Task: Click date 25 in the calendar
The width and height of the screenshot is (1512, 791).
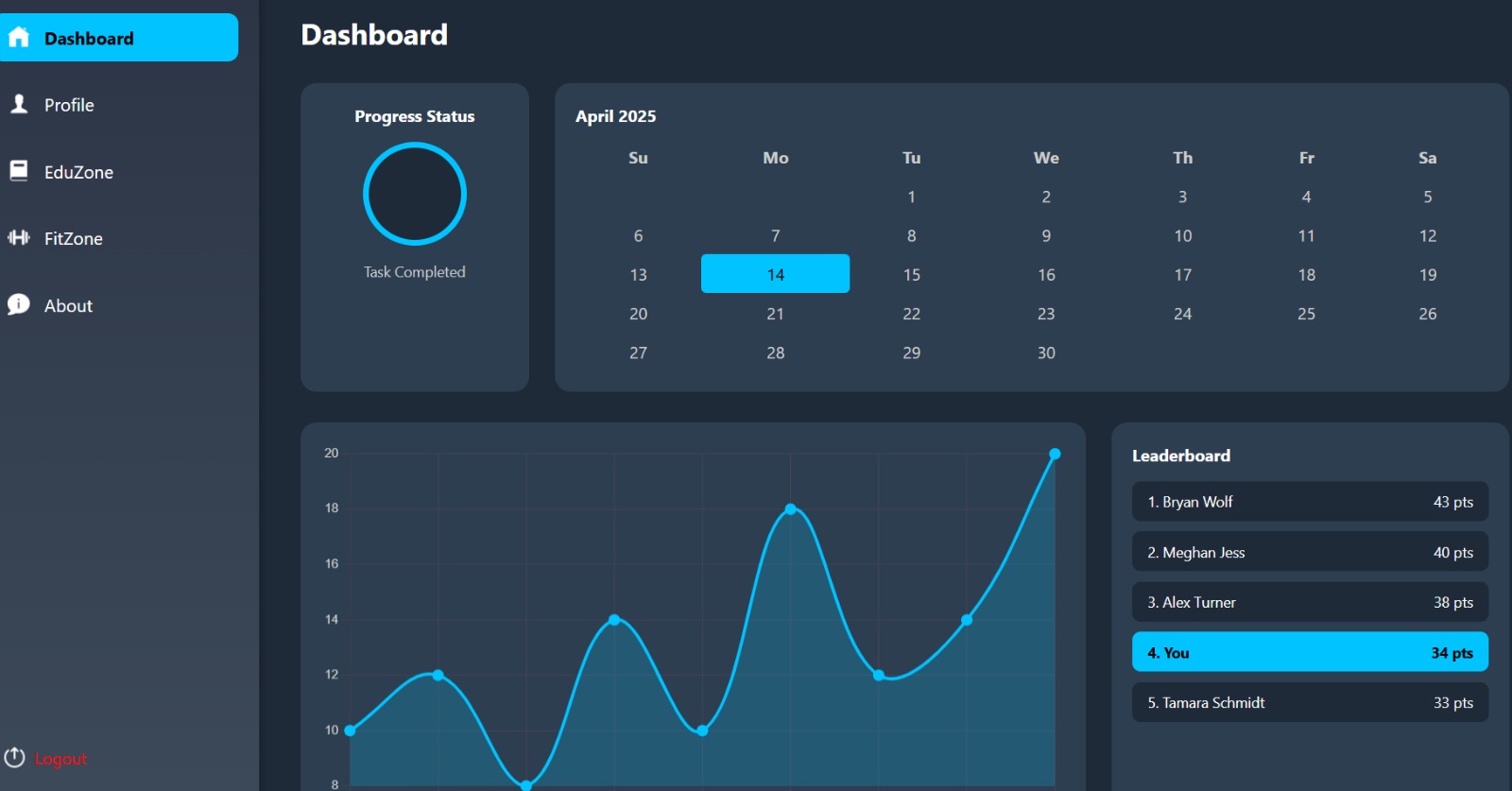Action: (1306, 313)
